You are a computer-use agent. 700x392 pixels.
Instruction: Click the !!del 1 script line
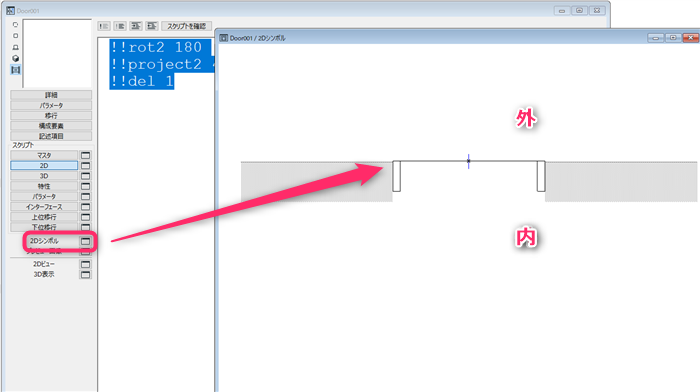coord(142,81)
